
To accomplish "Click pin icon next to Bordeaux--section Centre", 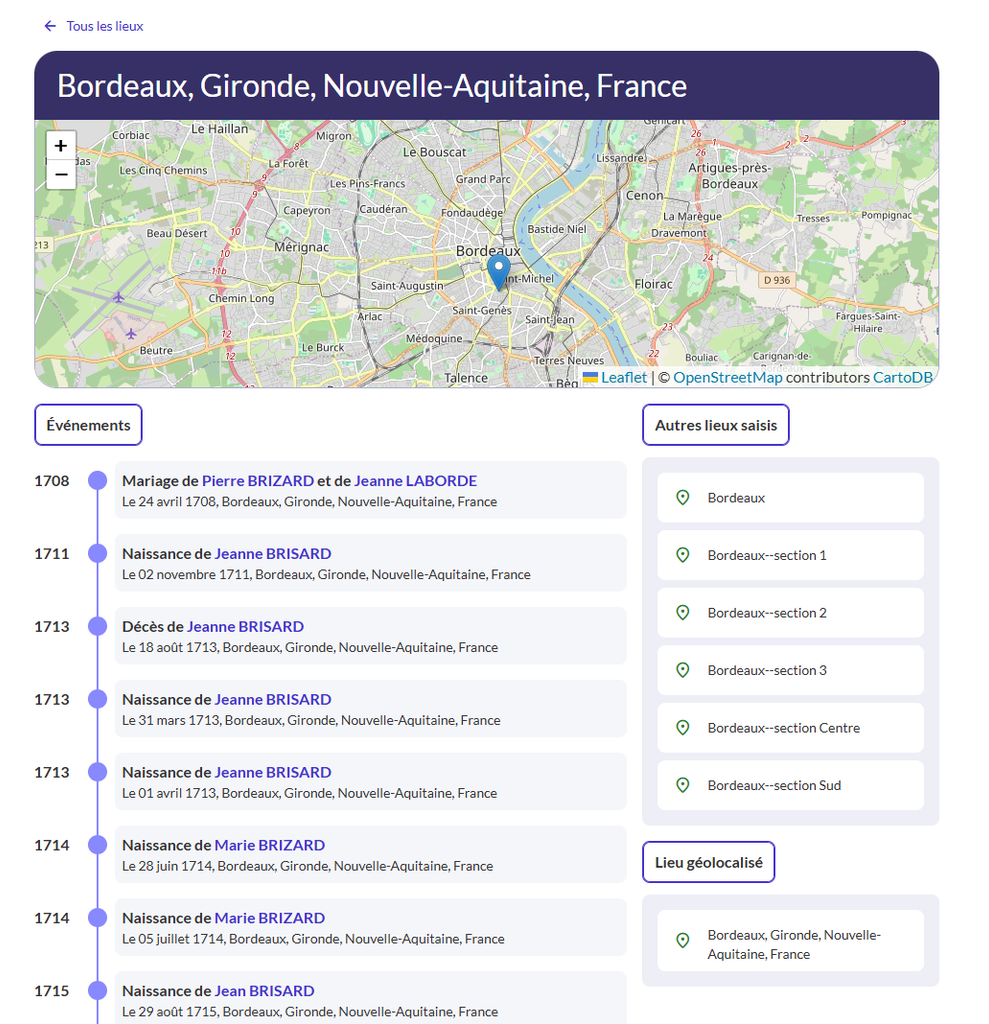I will (683, 728).
